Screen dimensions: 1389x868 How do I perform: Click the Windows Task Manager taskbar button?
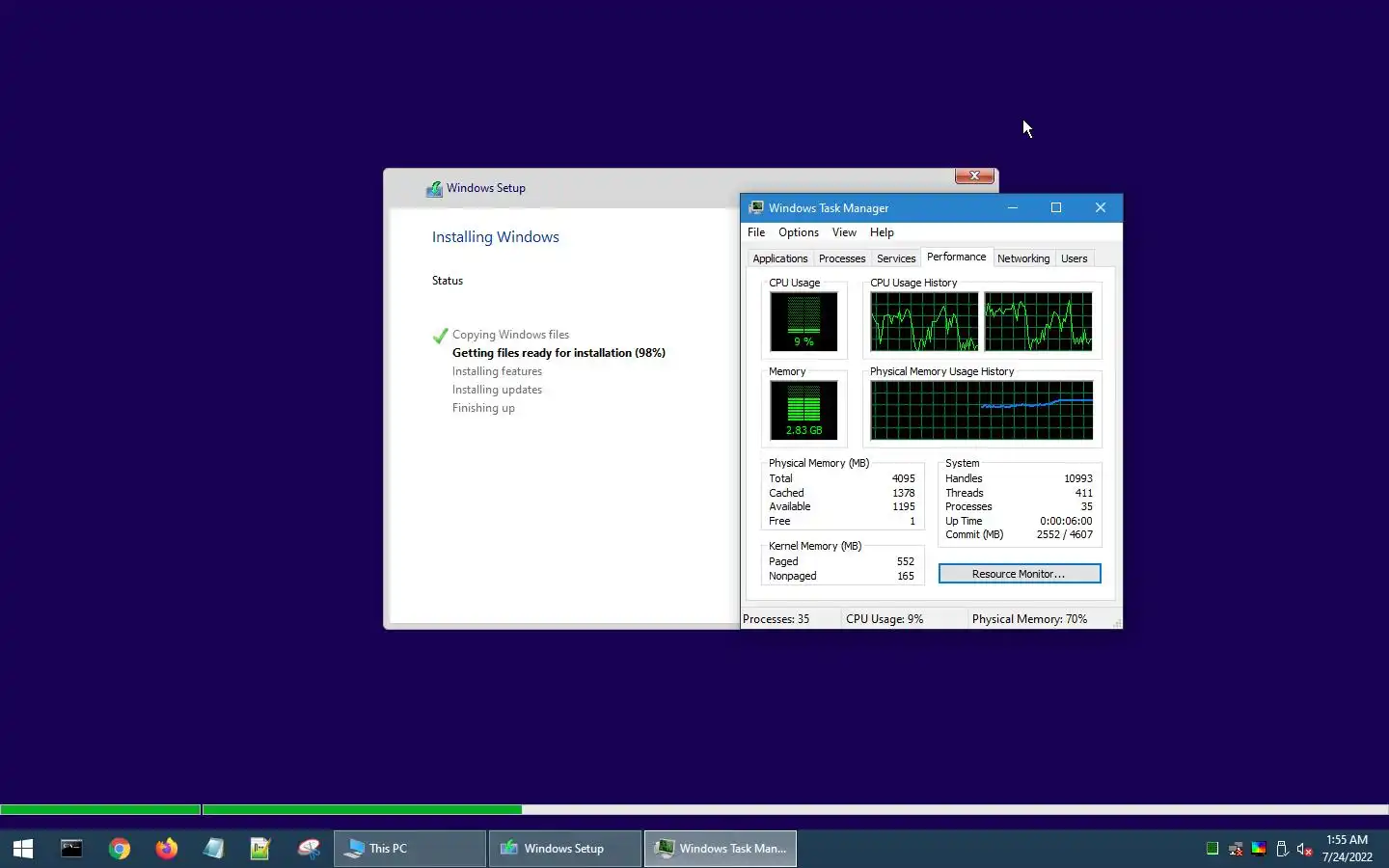click(x=721, y=849)
